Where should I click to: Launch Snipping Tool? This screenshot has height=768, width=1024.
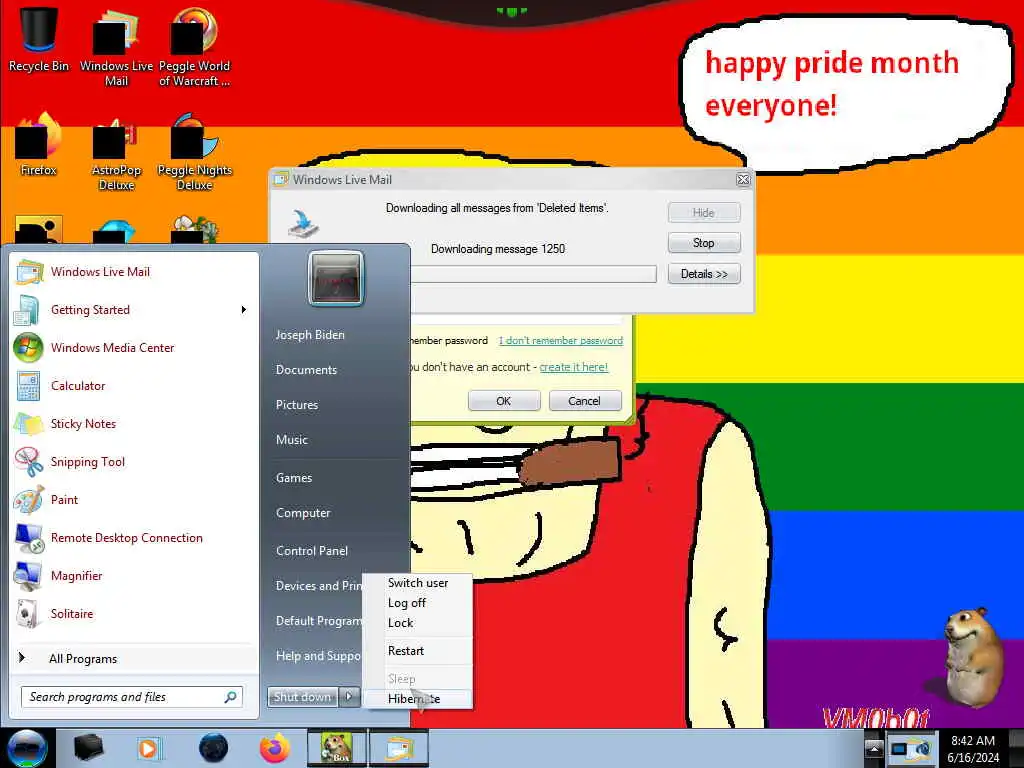click(134, 462)
